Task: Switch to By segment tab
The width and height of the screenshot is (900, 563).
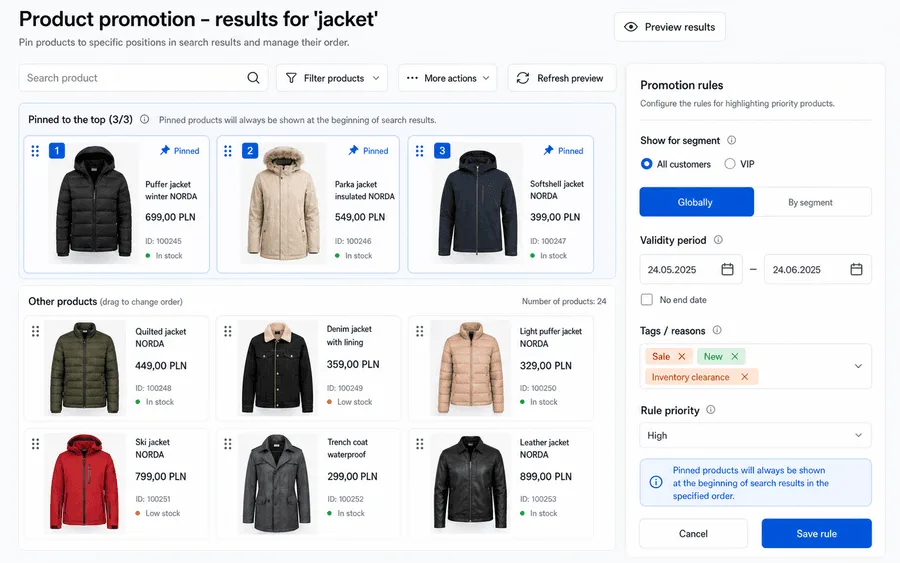Action: click(812, 202)
